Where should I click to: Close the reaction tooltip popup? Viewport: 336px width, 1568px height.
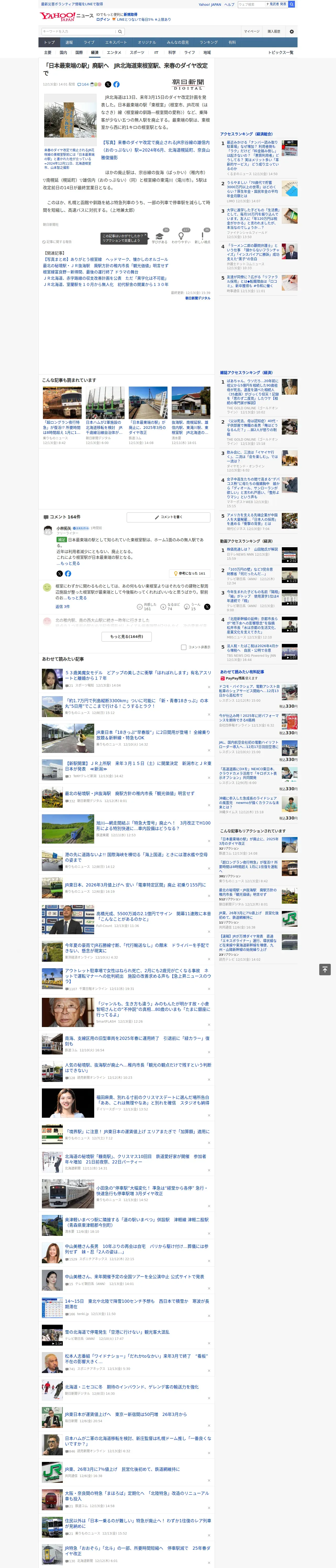[x=145, y=235]
